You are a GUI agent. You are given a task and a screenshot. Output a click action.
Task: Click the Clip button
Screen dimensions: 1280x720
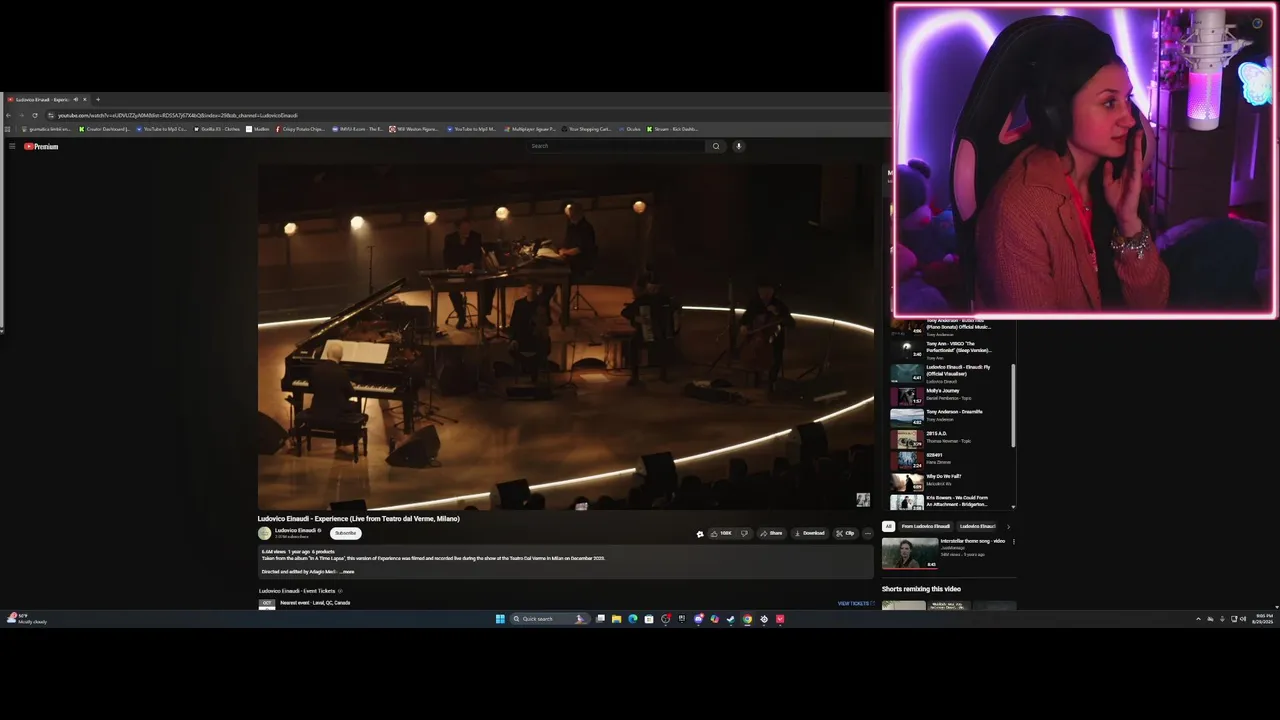[x=846, y=533]
